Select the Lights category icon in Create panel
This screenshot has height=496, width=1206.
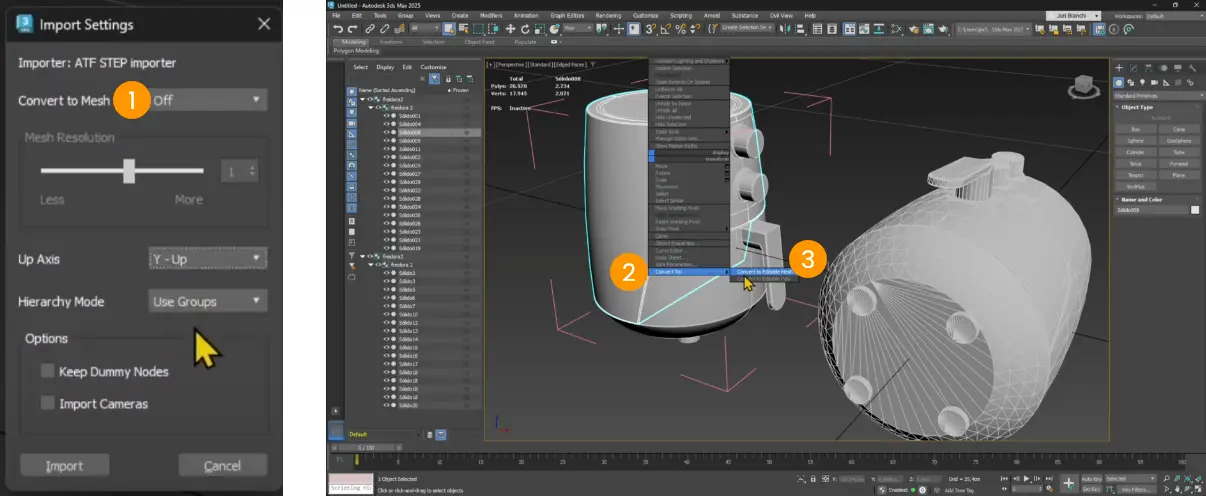pyautogui.click(x=1143, y=83)
